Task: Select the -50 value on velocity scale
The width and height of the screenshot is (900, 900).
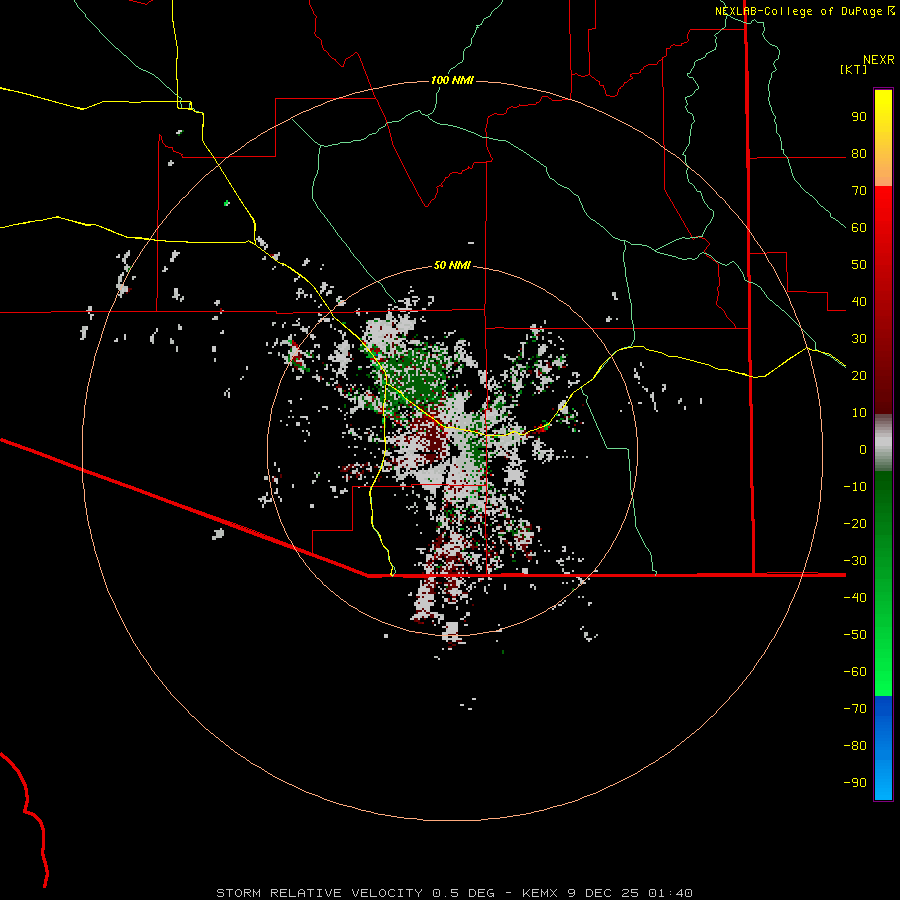Action: [x=855, y=635]
